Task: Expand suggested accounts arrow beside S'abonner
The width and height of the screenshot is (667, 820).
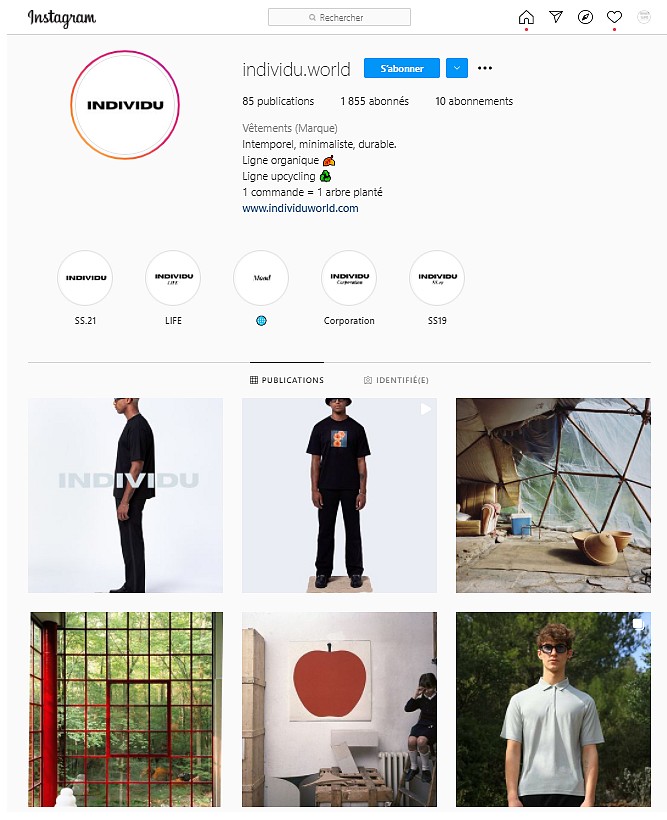Action: [457, 68]
